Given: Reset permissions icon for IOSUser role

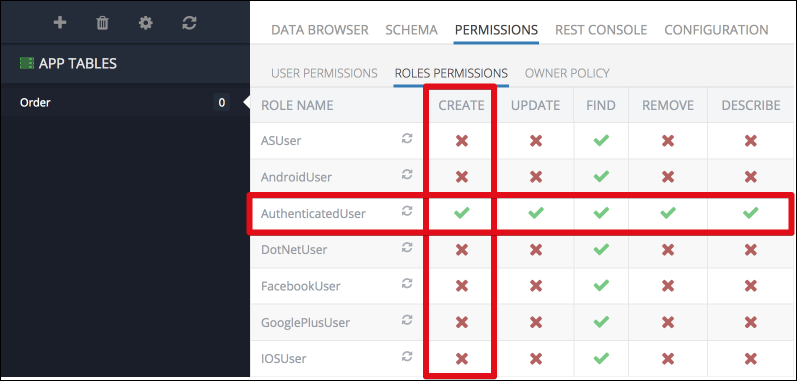Looking at the screenshot, I should pos(407,357).
